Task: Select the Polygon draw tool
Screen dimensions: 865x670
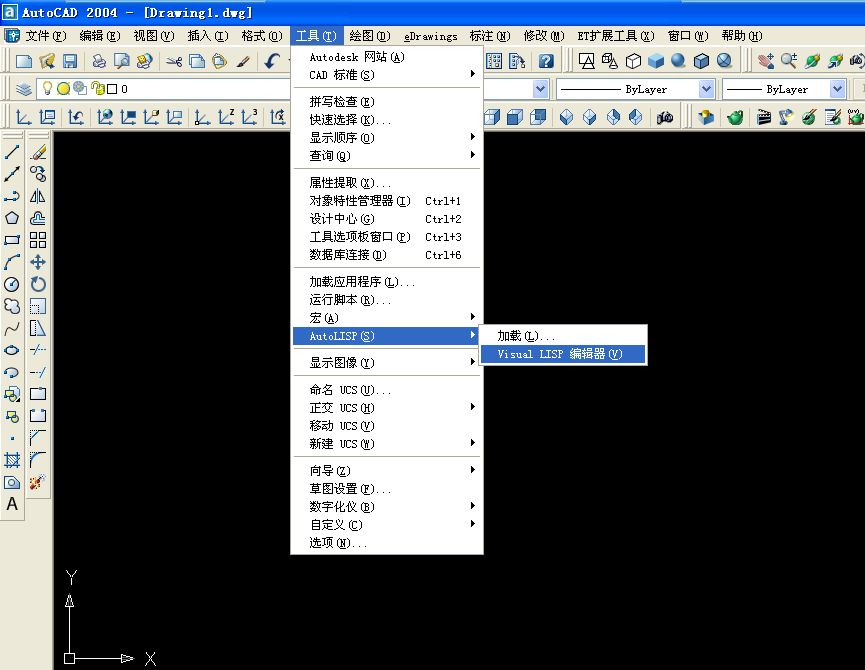Action: tap(12, 218)
